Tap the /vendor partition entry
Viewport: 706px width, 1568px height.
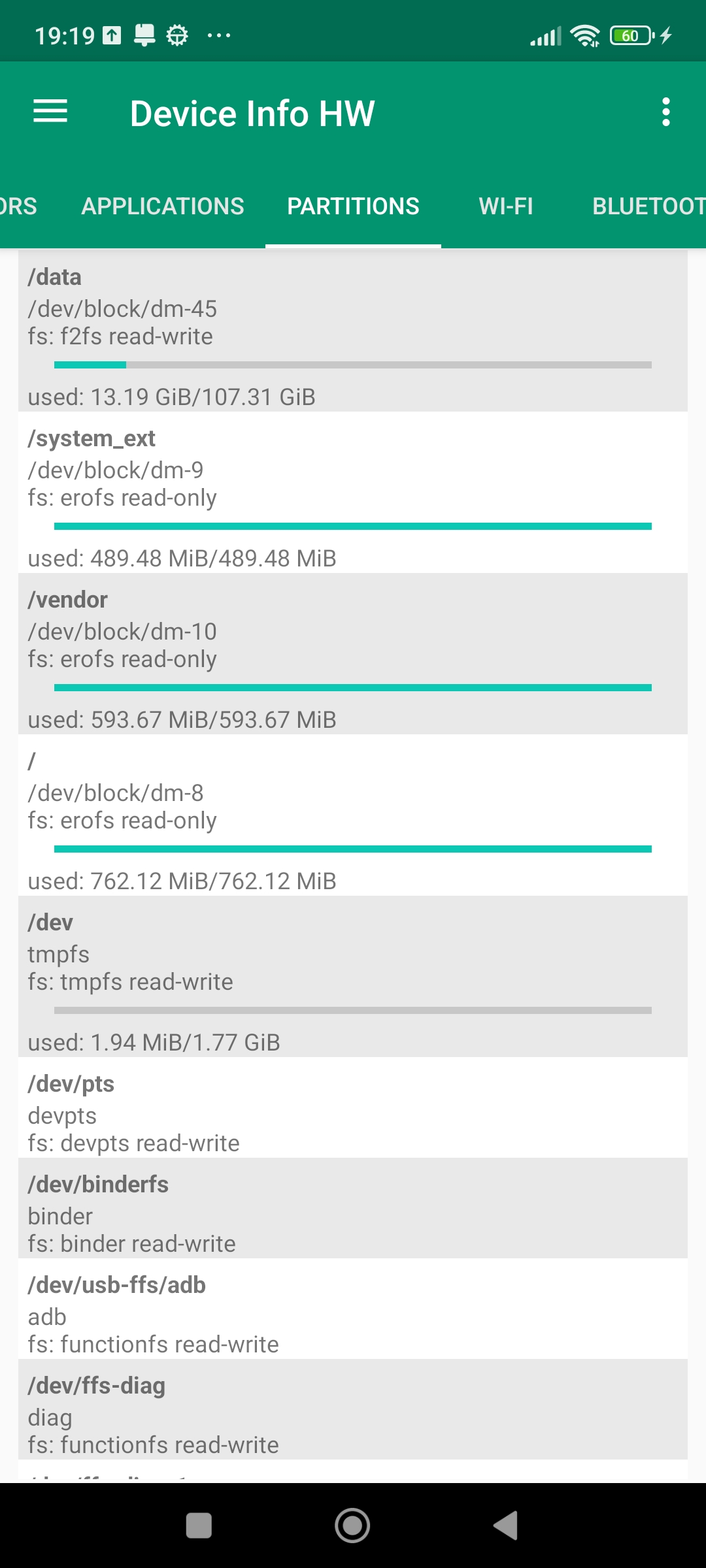click(x=353, y=653)
